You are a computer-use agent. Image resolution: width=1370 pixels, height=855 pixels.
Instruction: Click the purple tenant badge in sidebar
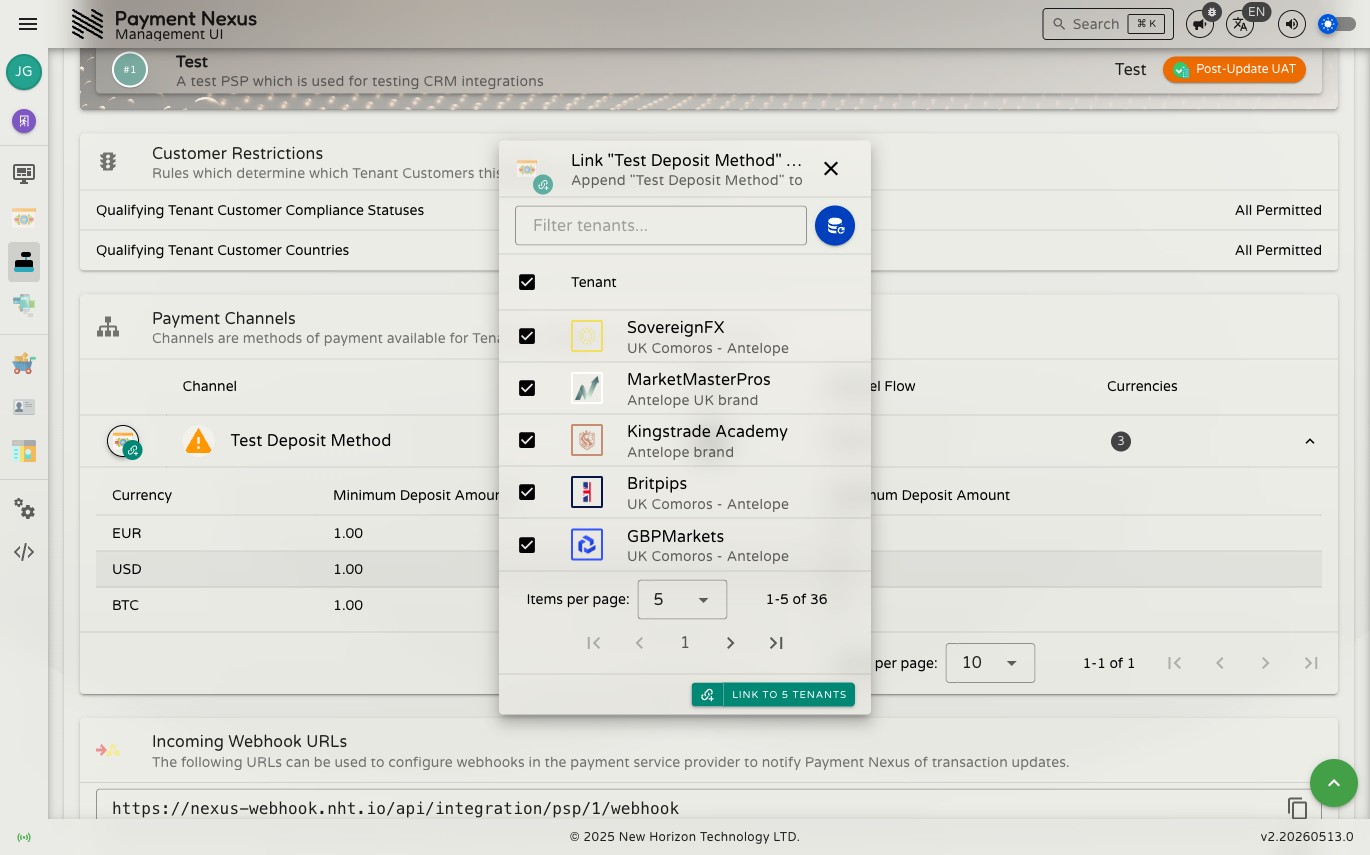coord(24,121)
